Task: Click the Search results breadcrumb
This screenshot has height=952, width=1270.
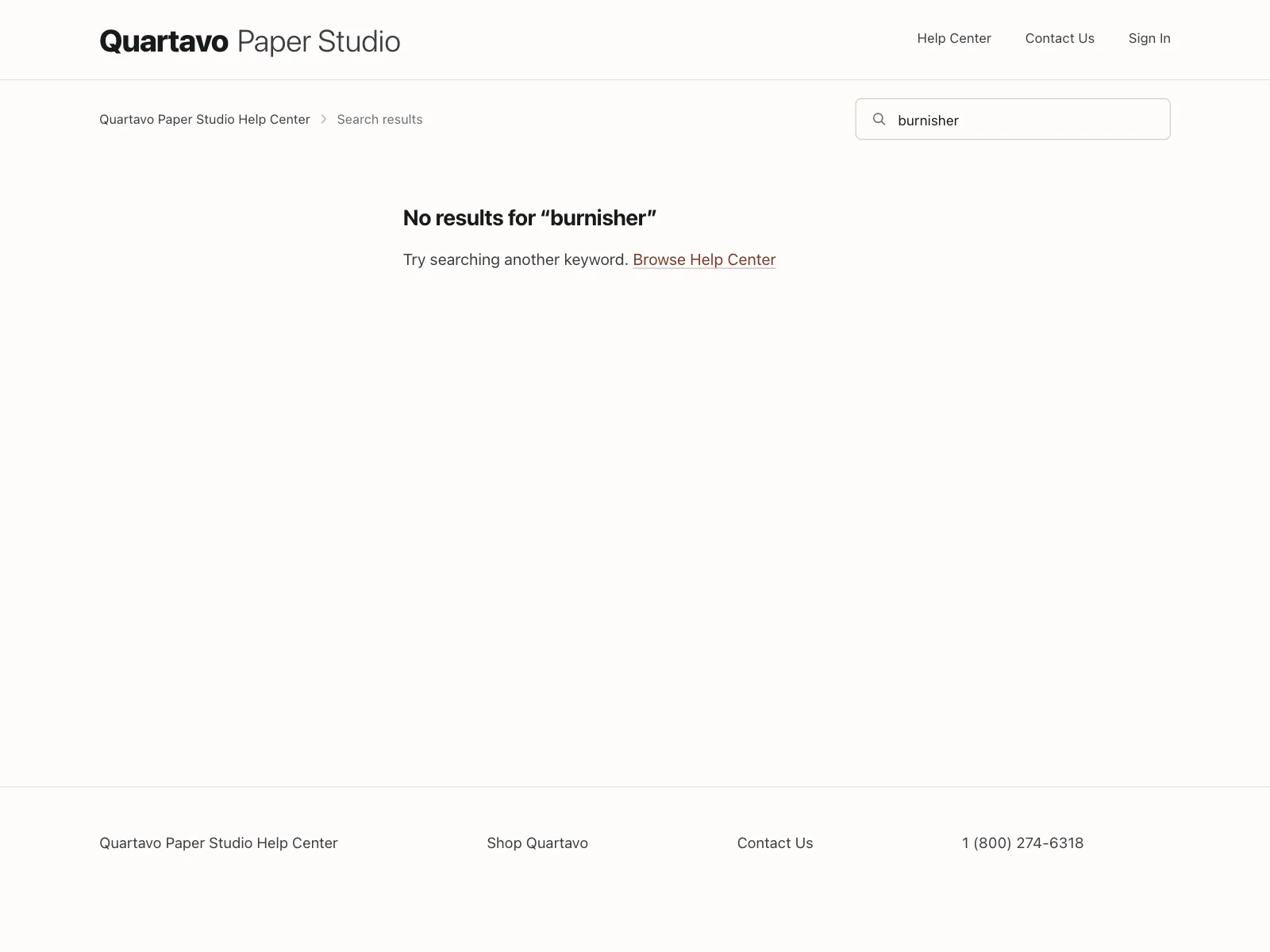Action: (x=379, y=119)
